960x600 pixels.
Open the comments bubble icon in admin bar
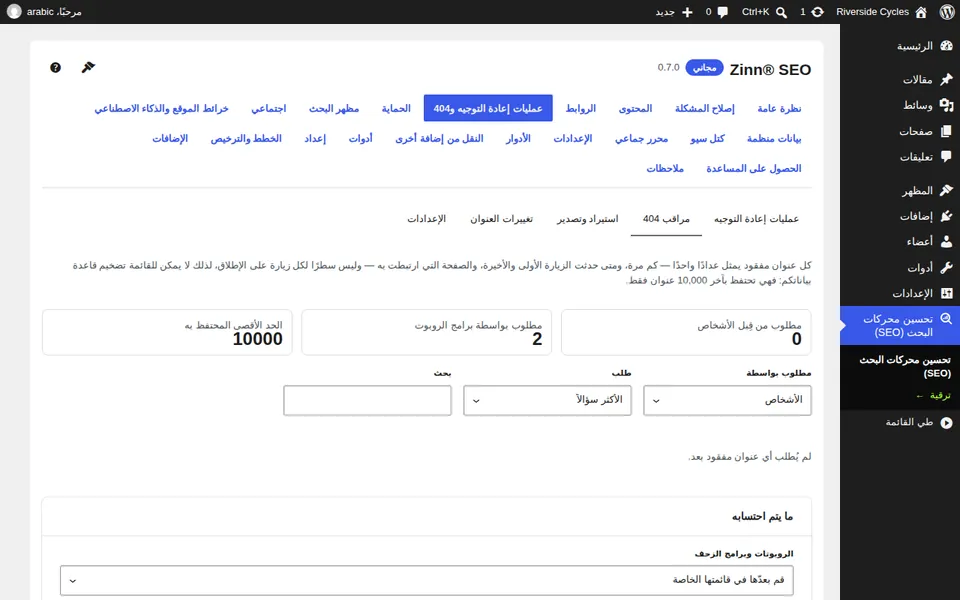click(722, 12)
